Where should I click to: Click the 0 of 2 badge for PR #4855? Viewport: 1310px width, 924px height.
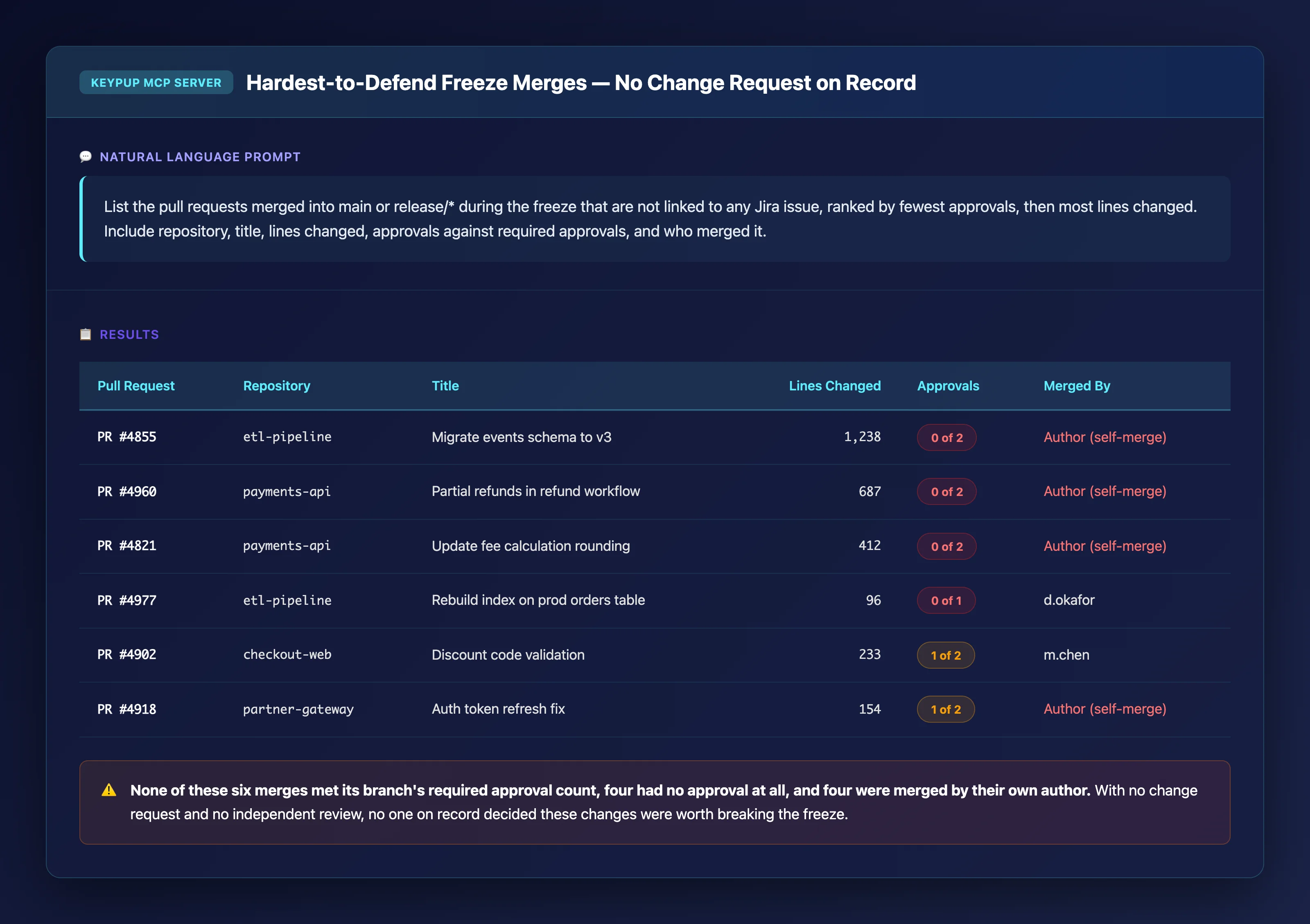946,437
